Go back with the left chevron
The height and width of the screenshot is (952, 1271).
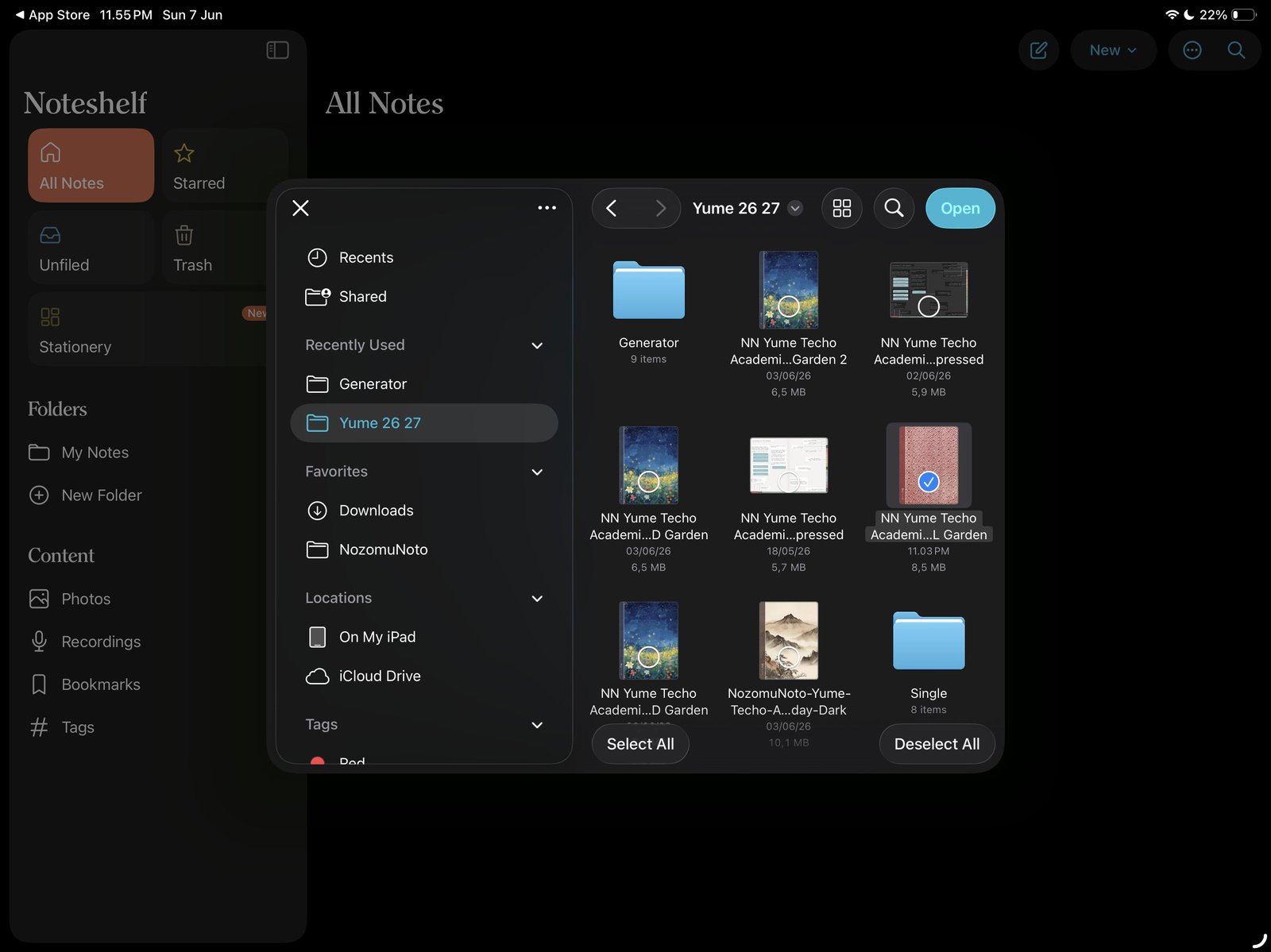tap(612, 208)
